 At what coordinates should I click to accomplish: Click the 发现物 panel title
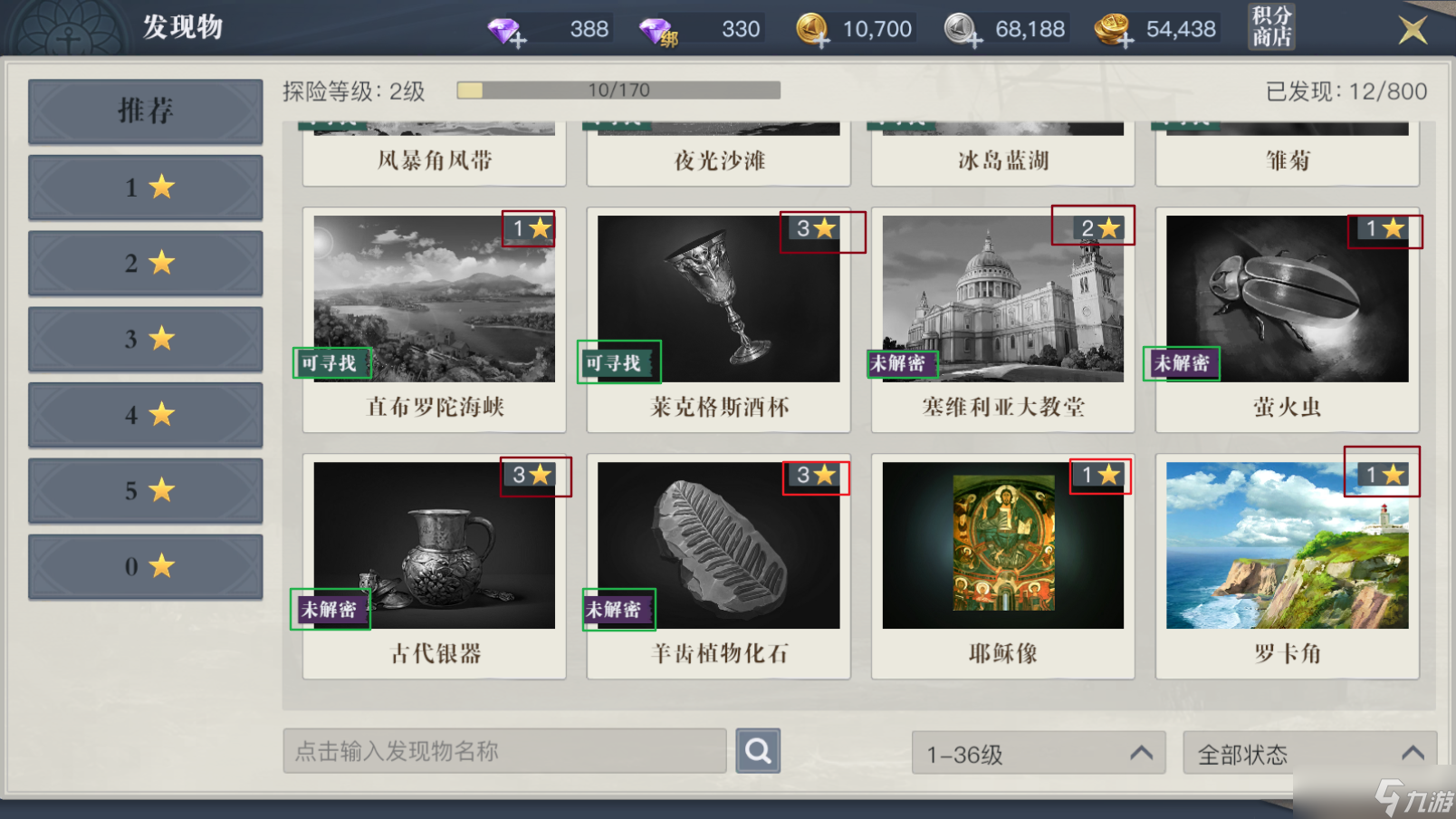click(183, 27)
